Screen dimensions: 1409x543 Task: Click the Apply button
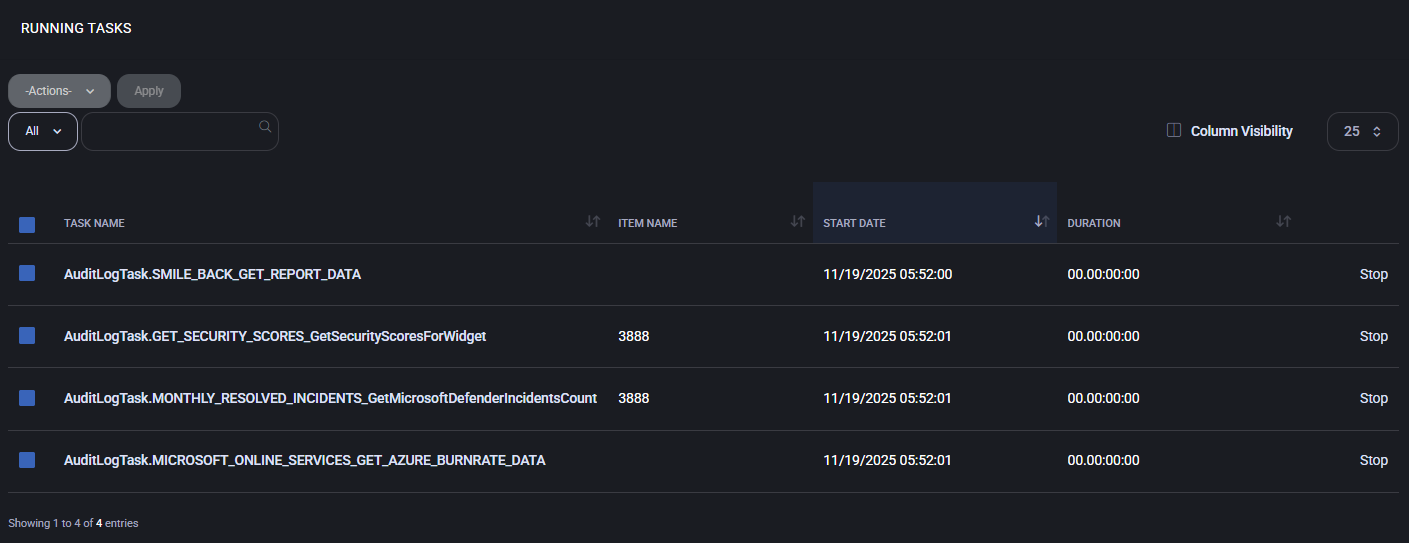click(149, 91)
